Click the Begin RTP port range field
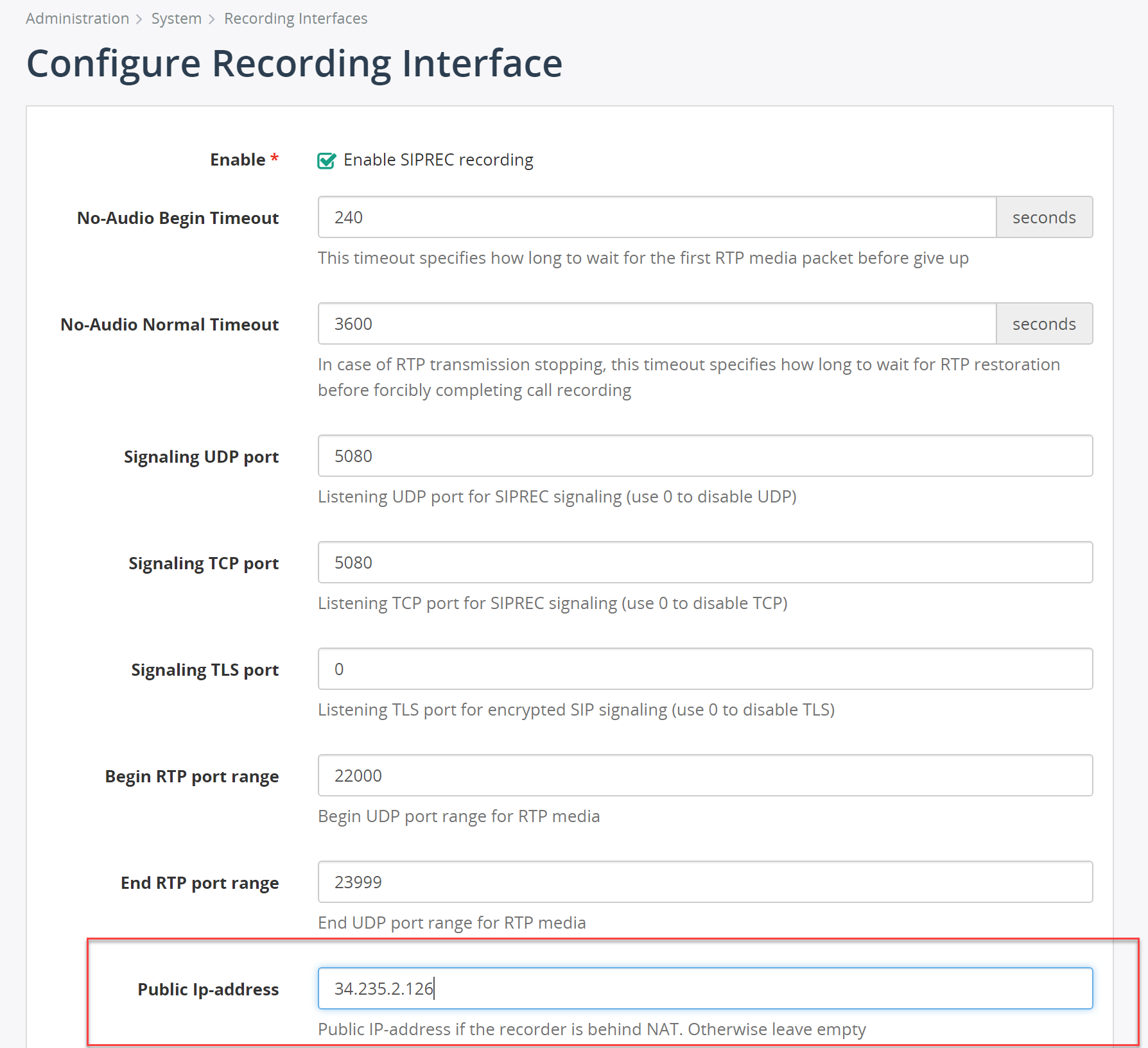This screenshot has width=1148, height=1048. [705, 776]
